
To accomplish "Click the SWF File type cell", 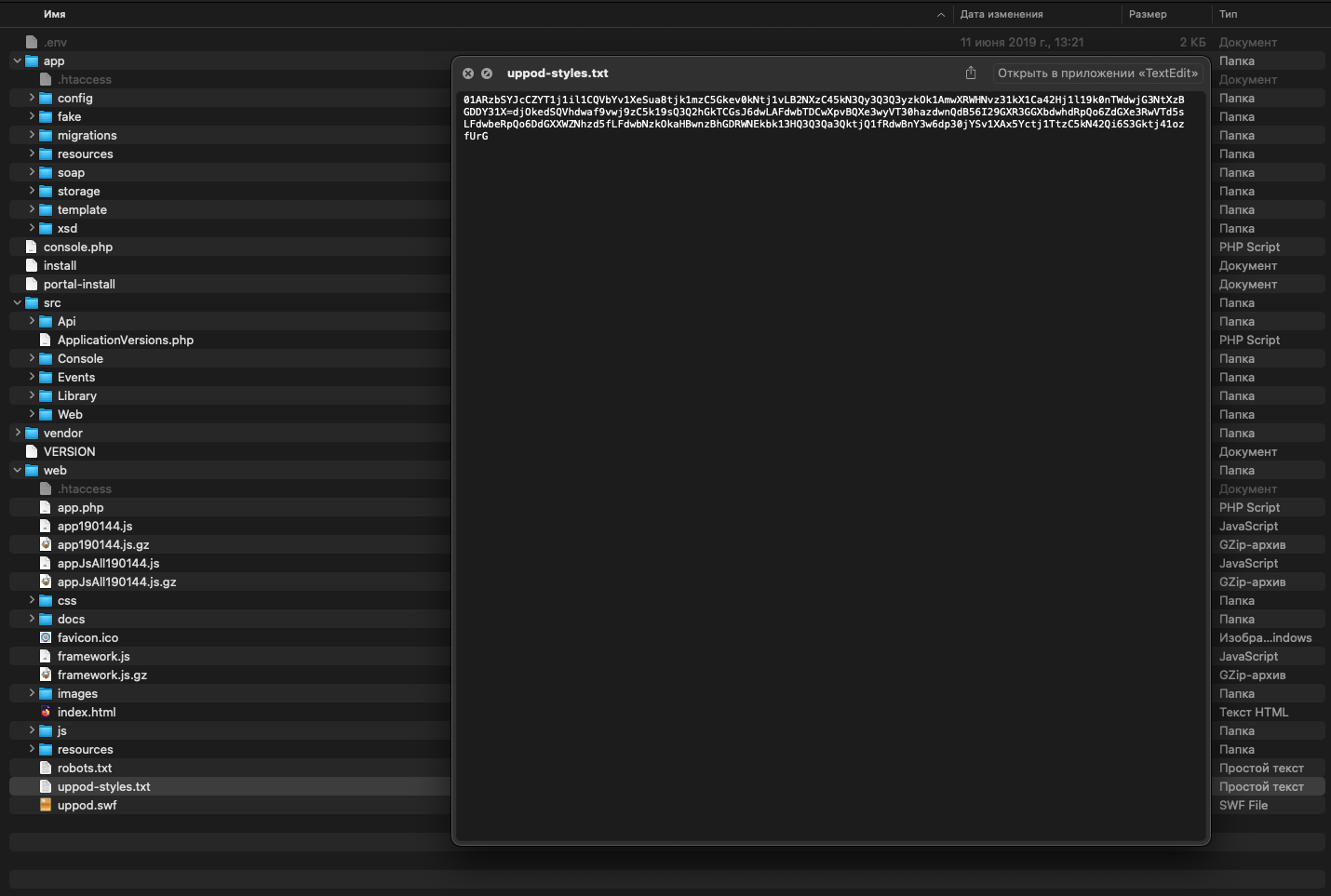I will [1244, 805].
